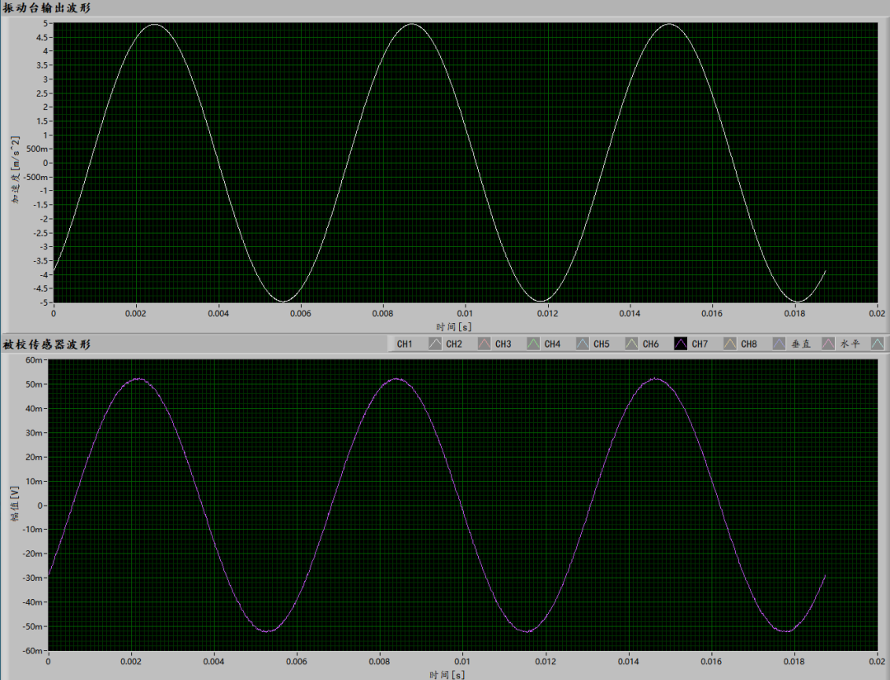Select the 水平 legend label
This screenshot has width=890, height=680.
click(x=850, y=344)
